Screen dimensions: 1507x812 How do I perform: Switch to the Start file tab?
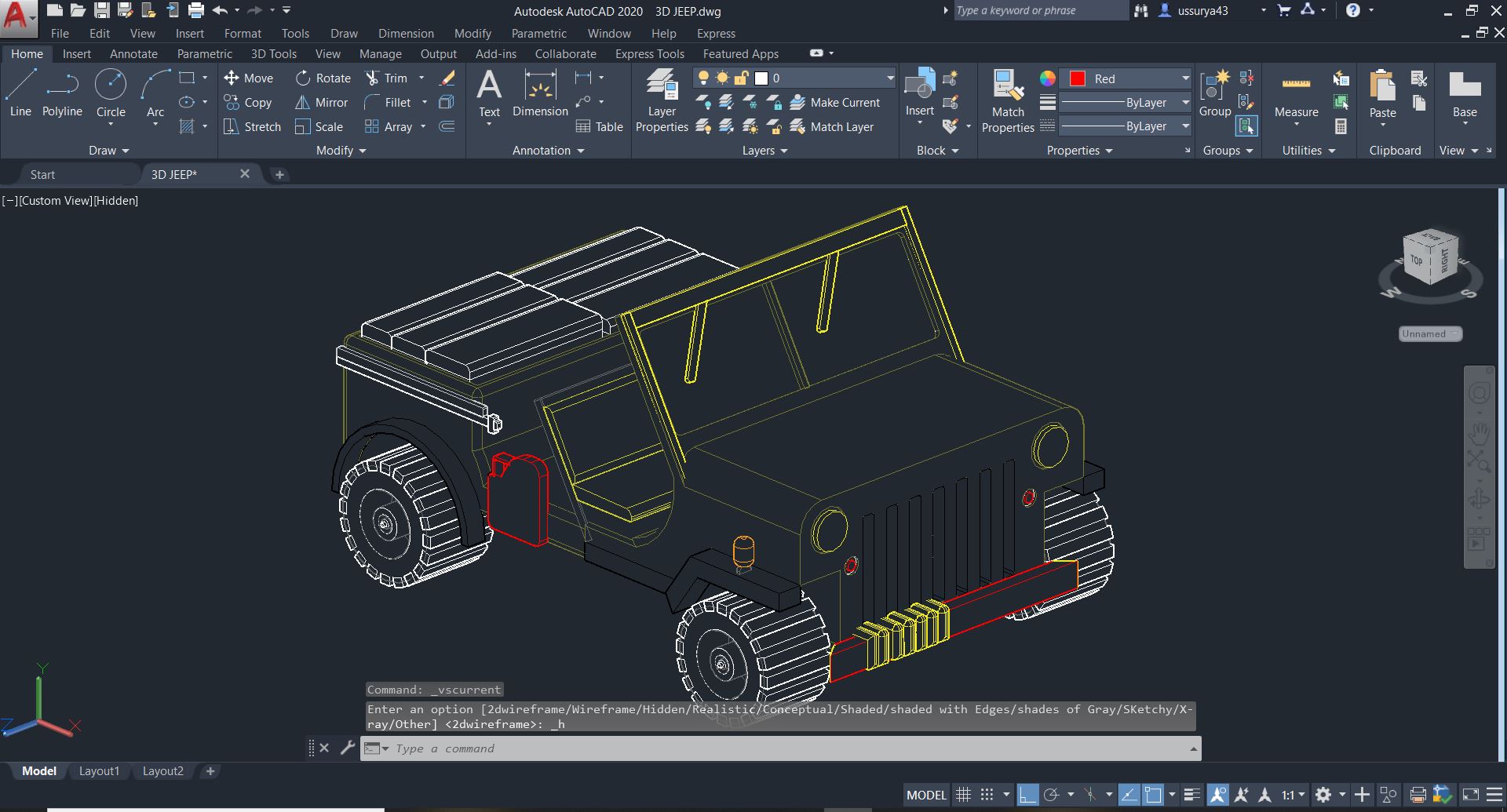42,174
